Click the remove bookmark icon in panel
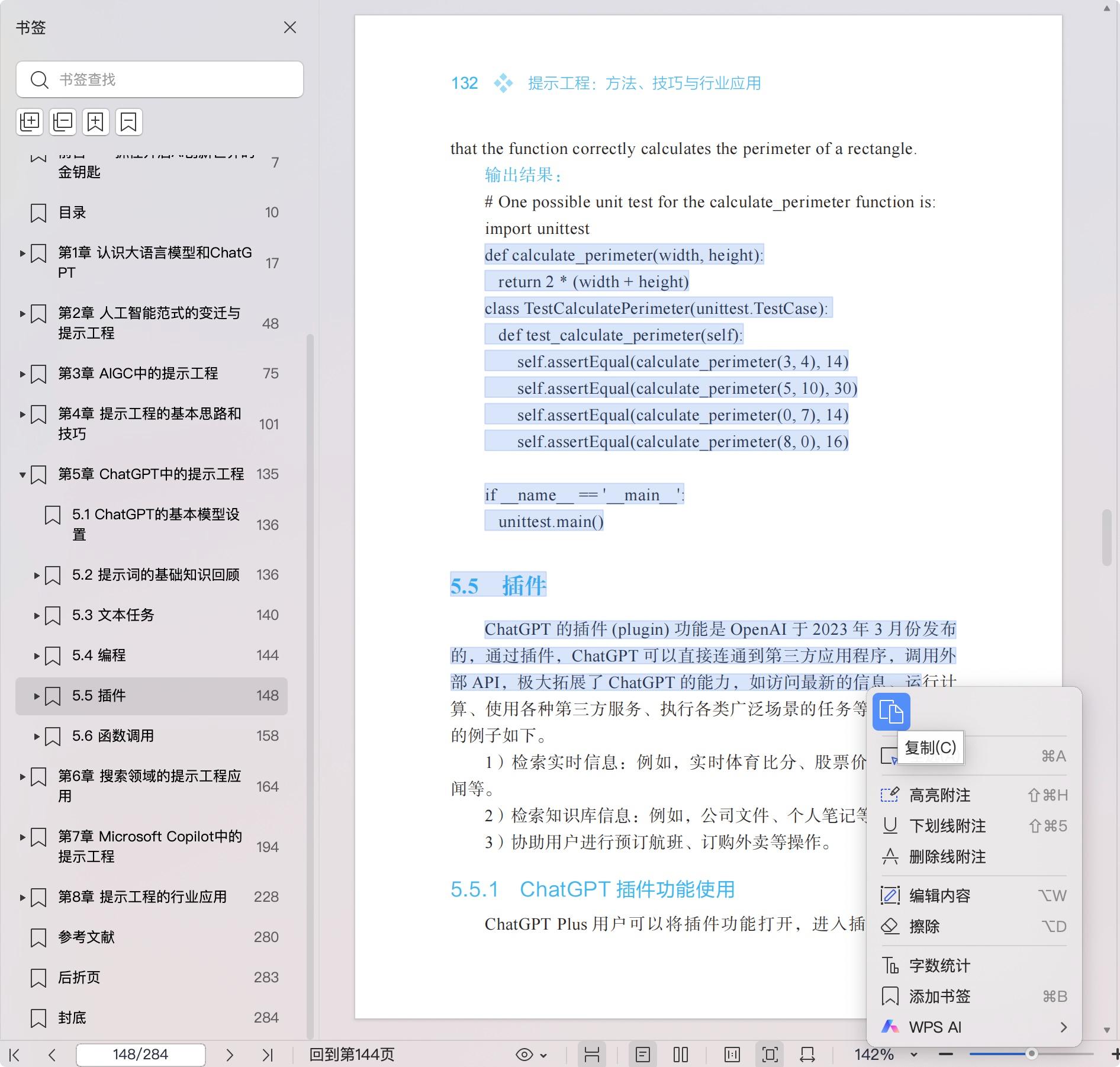This screenshot has width=1120, height=1067. (128, 122)
